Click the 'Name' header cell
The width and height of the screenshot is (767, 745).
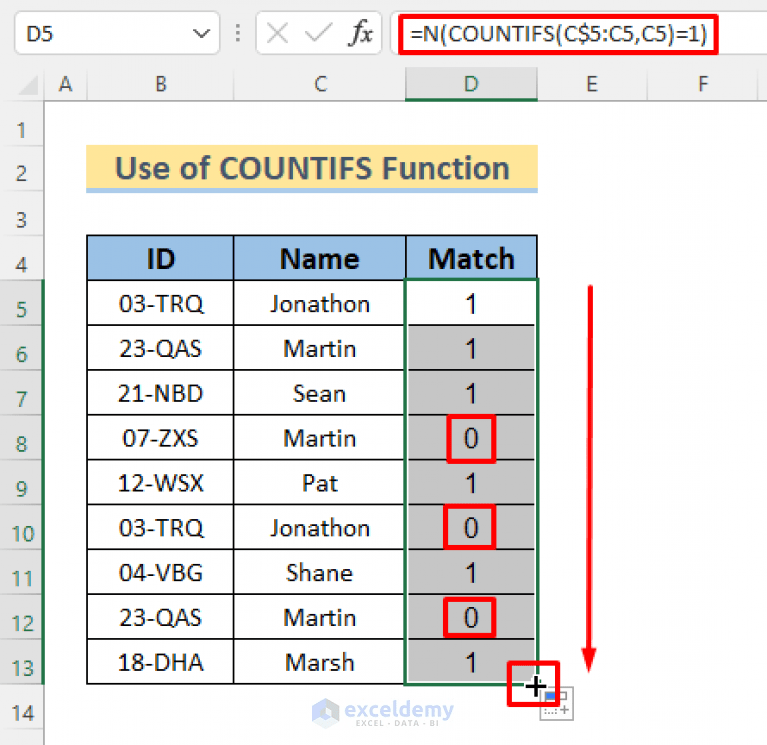tap(320, 258)
